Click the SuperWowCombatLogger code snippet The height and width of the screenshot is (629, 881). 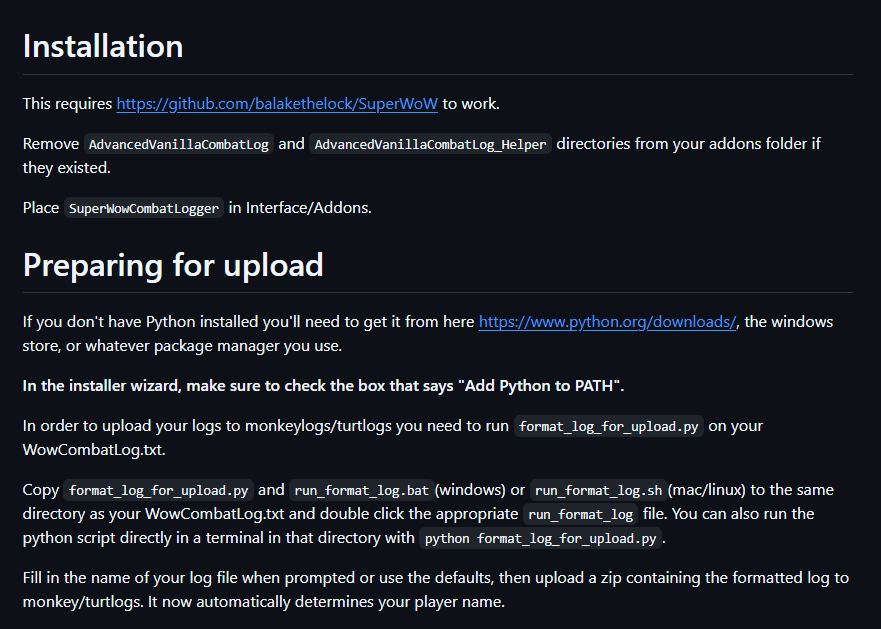[143, 209]
